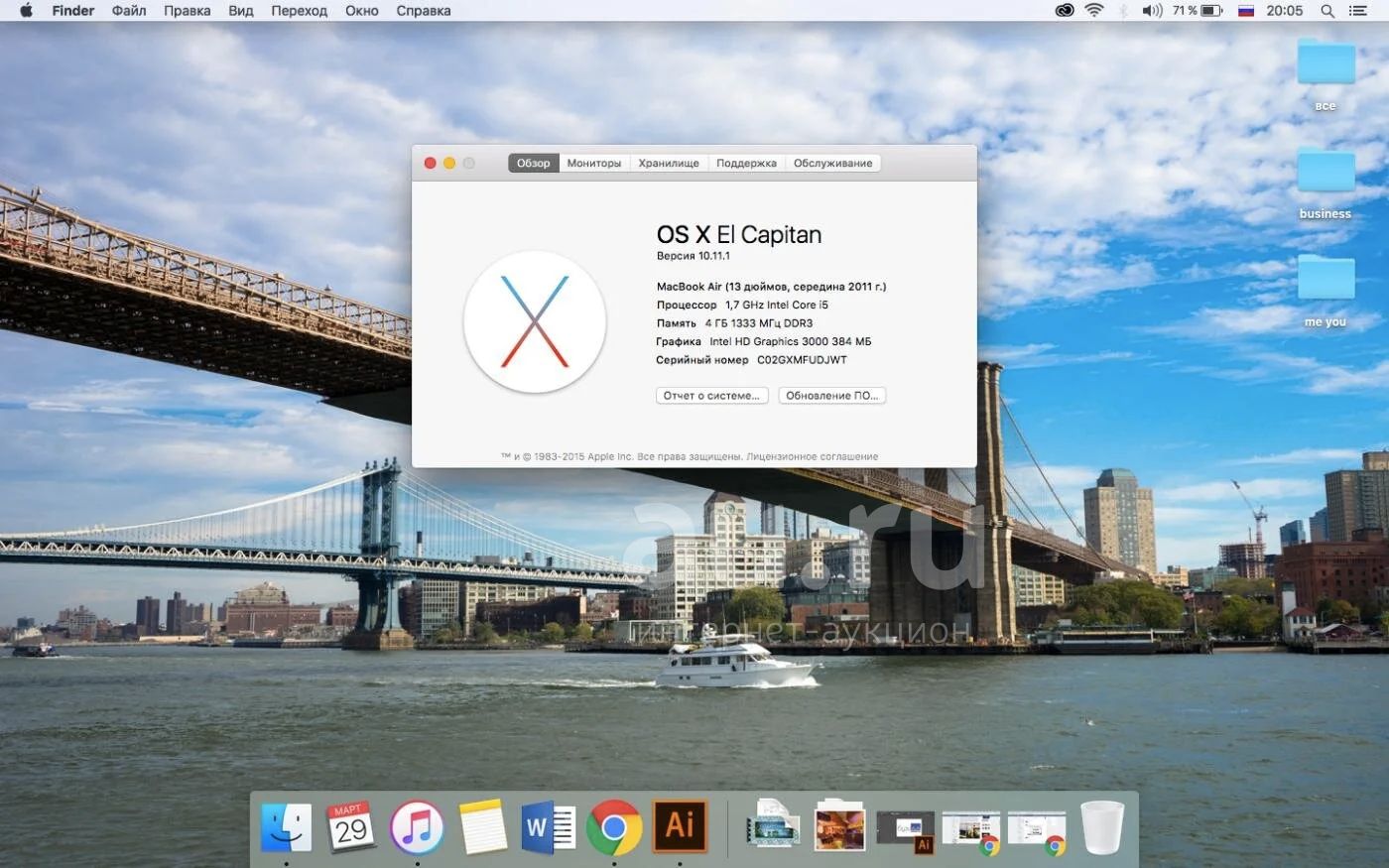Open Spotlight search magnifier
This screenshot has height=868, width=1389.
coord(1327,11)
